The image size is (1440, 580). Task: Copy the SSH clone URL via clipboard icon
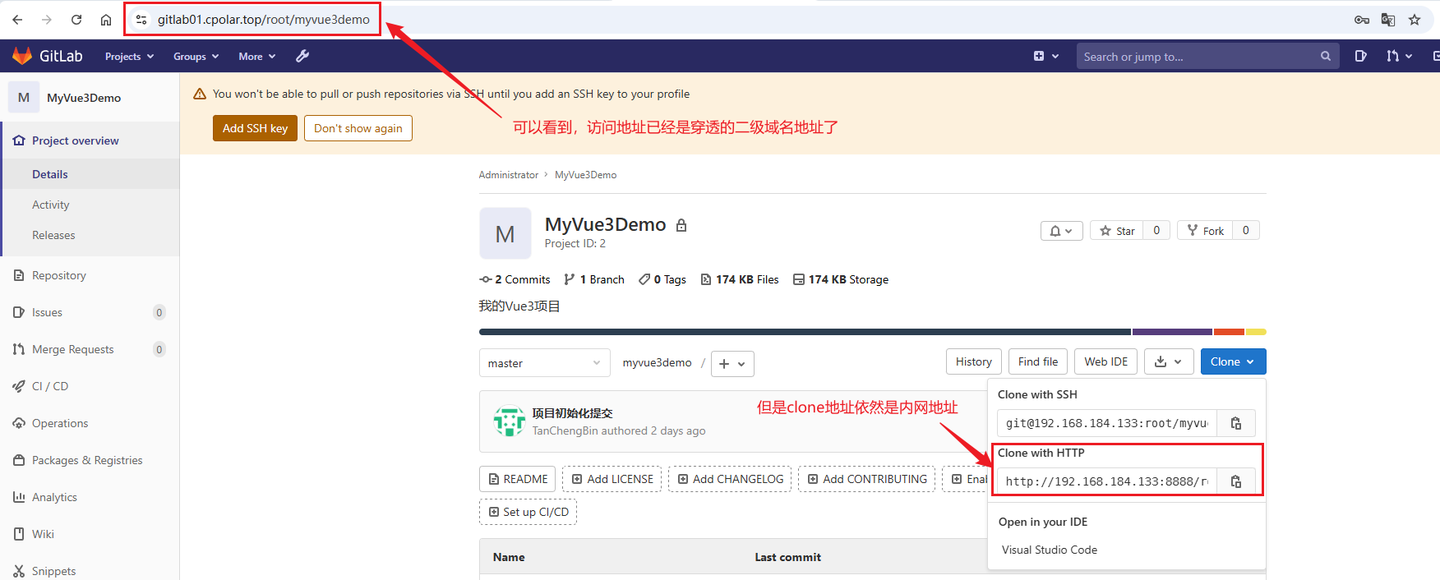point(1236,422)
